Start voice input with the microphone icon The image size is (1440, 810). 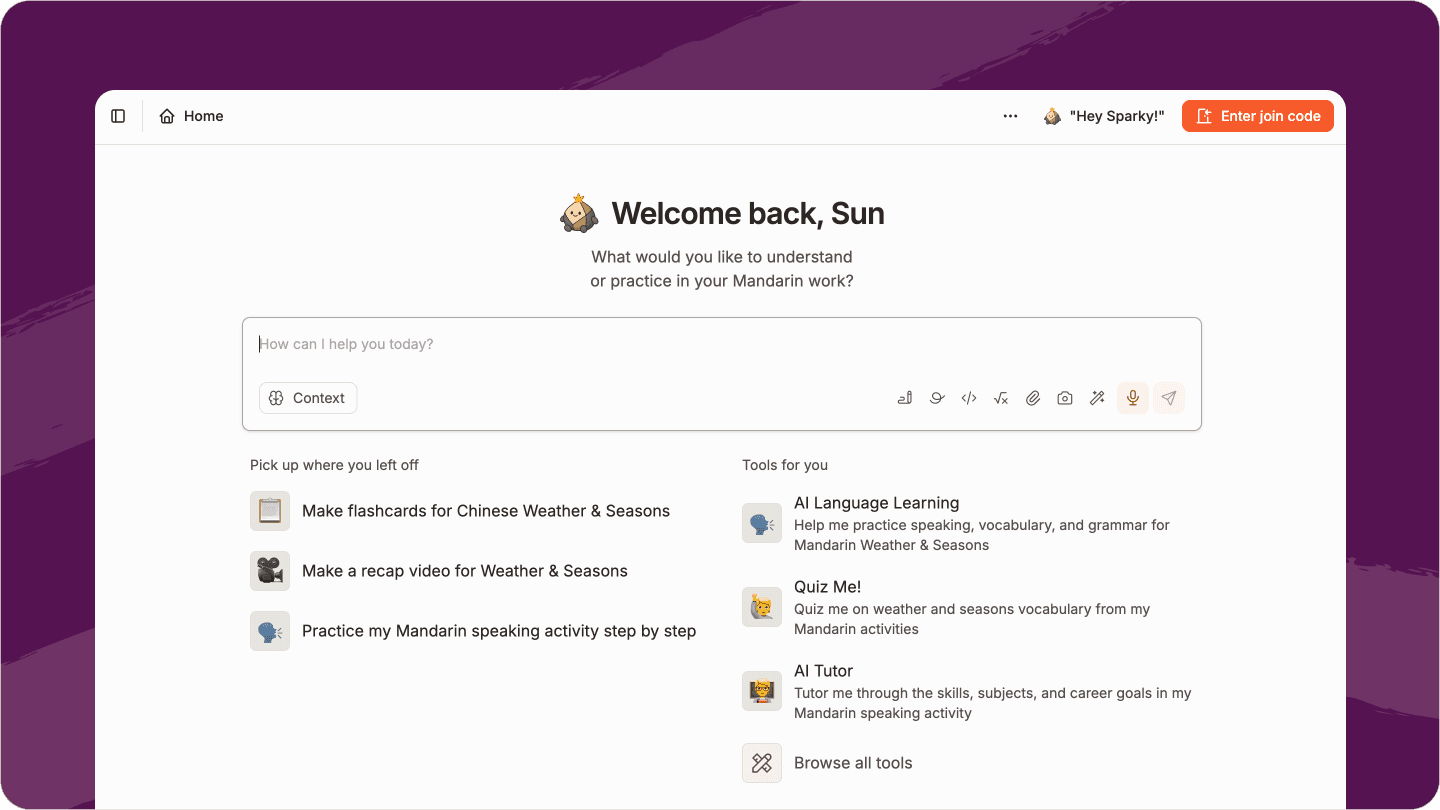click(1132, 398)
